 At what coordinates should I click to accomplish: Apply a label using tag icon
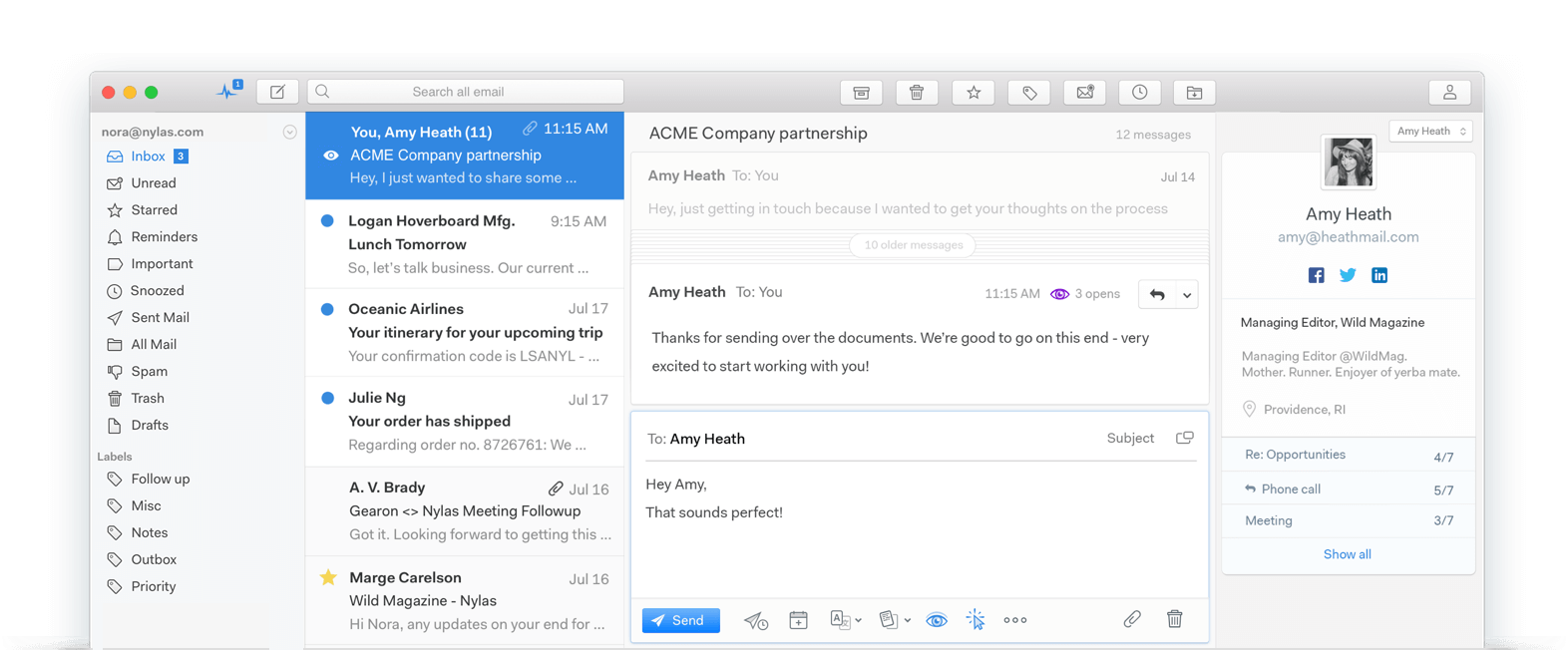[1029, 93]
